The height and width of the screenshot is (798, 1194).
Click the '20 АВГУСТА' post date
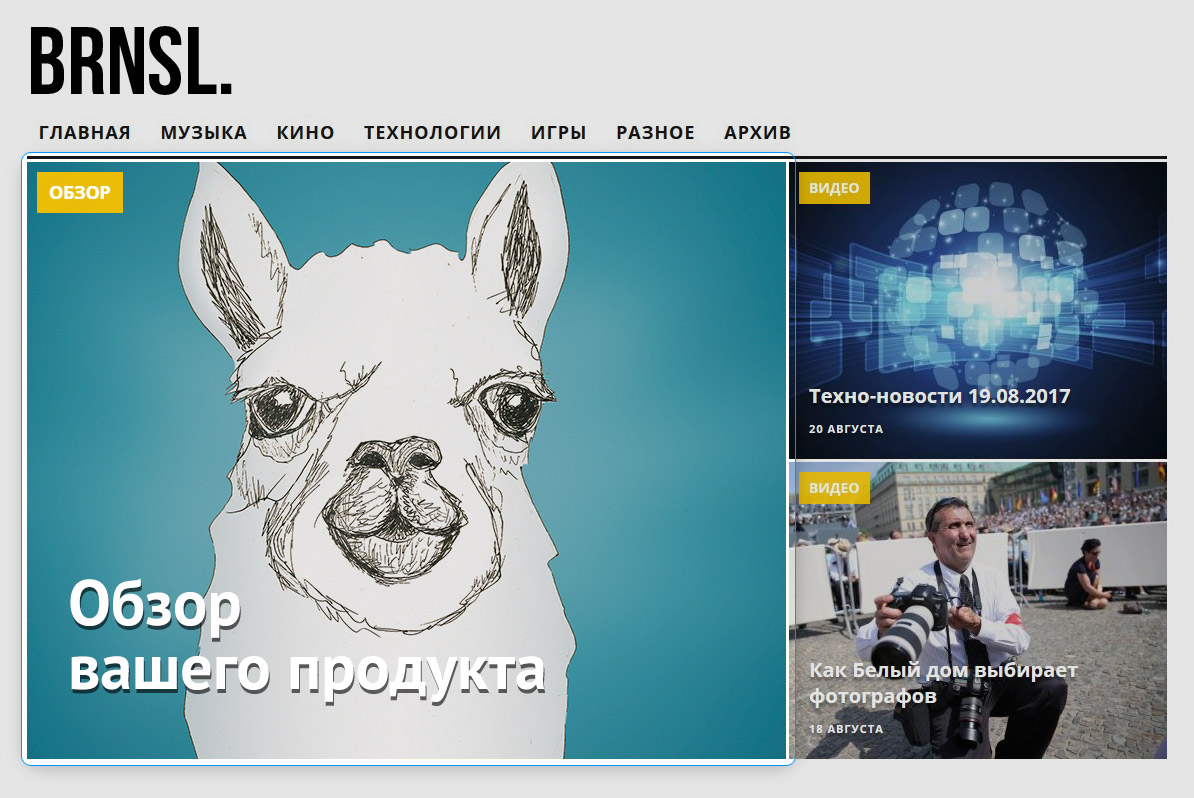846,429
